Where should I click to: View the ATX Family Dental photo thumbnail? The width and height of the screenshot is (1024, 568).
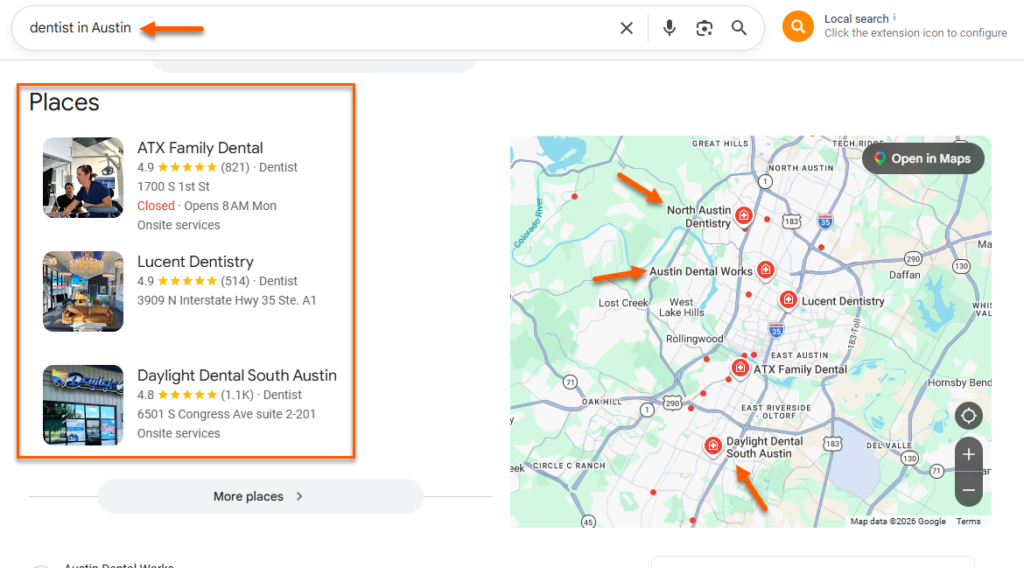click(83, 178)
